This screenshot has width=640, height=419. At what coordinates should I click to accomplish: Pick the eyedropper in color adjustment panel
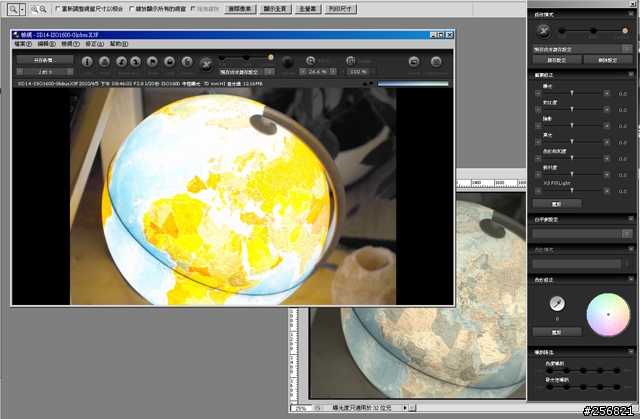pos(557,303)
